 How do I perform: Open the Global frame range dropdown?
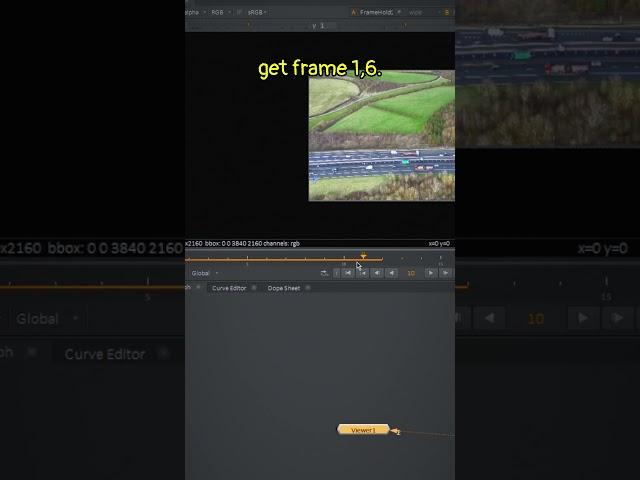click(x=204, y=273)
